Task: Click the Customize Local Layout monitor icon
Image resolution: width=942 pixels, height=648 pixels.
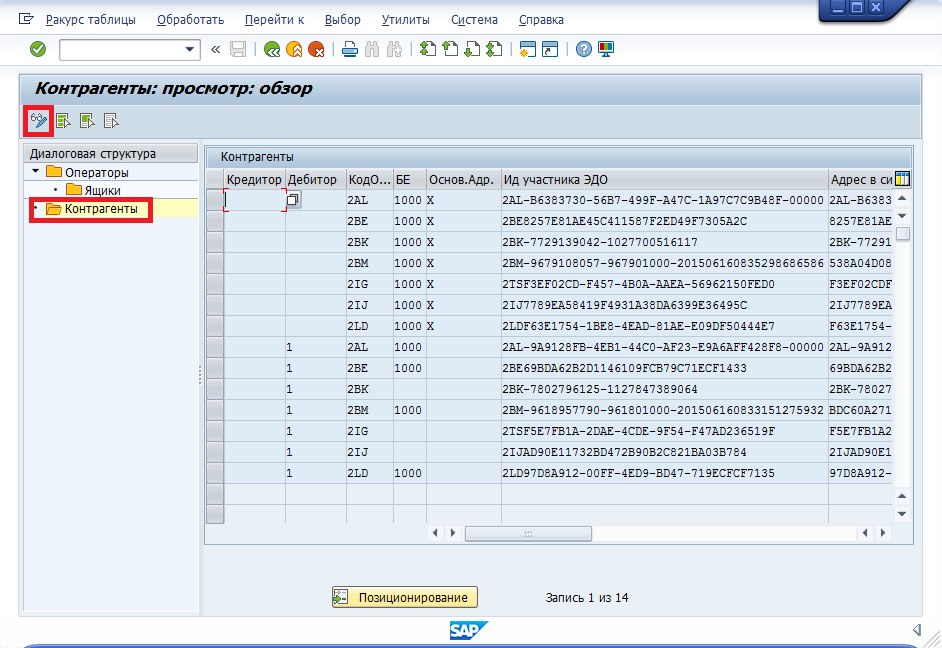Action: pos(606,49)
